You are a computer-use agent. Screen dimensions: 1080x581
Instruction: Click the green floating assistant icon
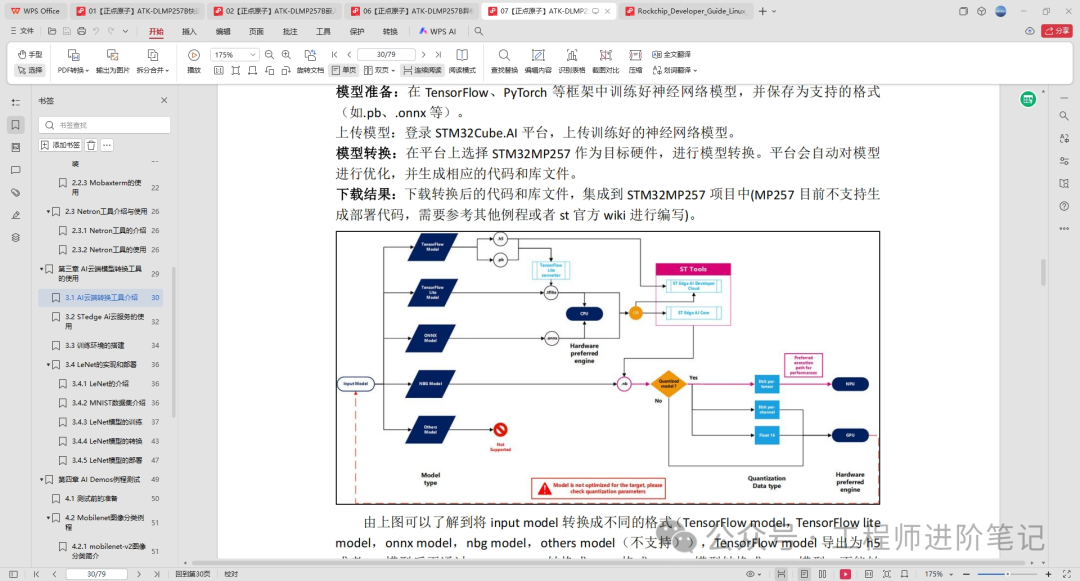click(1028, 100)
